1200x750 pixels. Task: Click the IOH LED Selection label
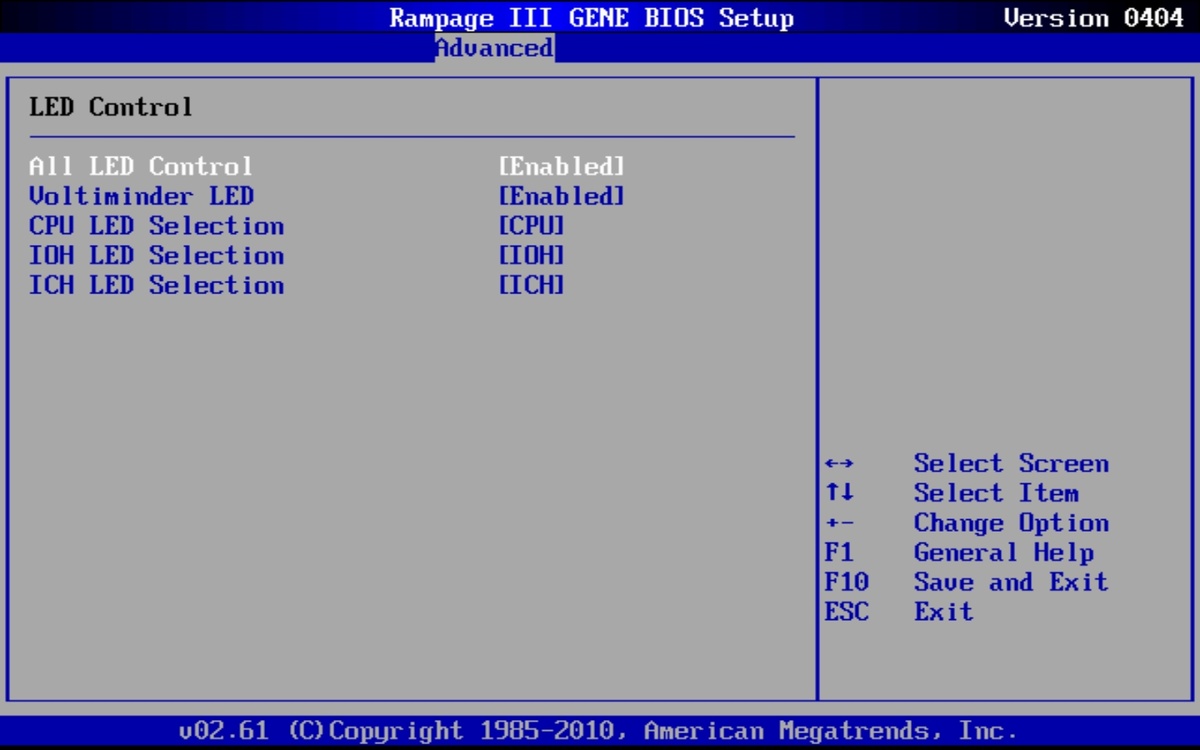(x=156, y=256)
